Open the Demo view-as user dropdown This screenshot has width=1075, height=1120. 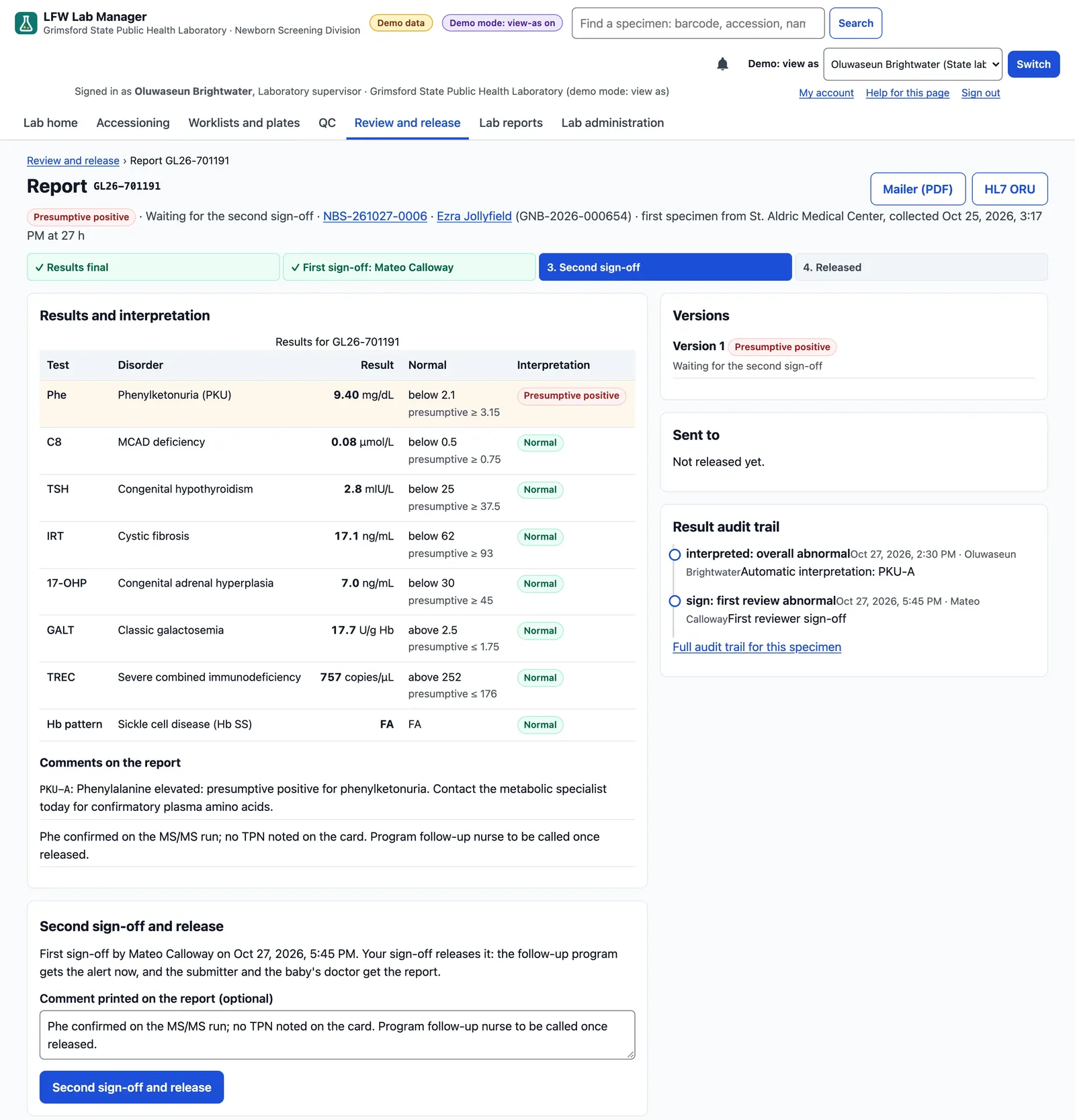[912, 64]
